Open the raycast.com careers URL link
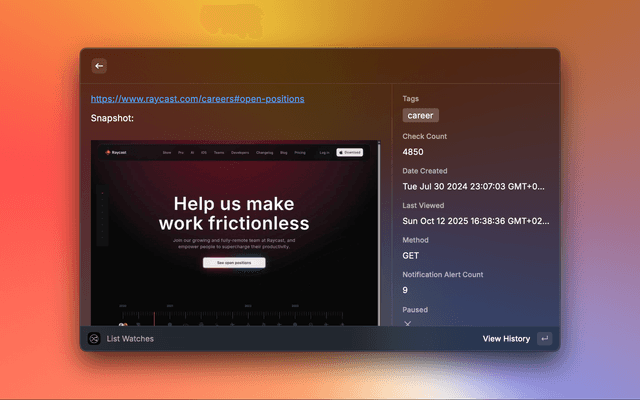This screenshot has width=640, height=400. tap(197, 99)
